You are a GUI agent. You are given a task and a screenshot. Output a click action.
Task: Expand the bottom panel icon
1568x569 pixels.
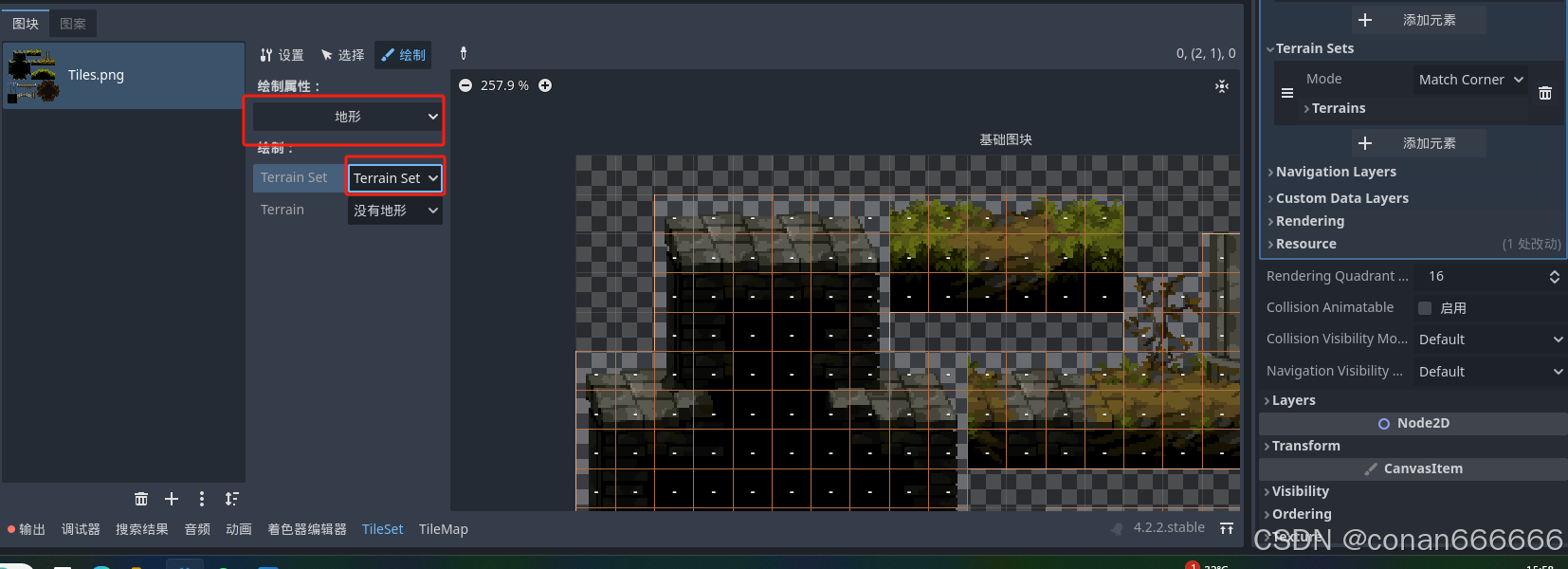point(1227,528)
